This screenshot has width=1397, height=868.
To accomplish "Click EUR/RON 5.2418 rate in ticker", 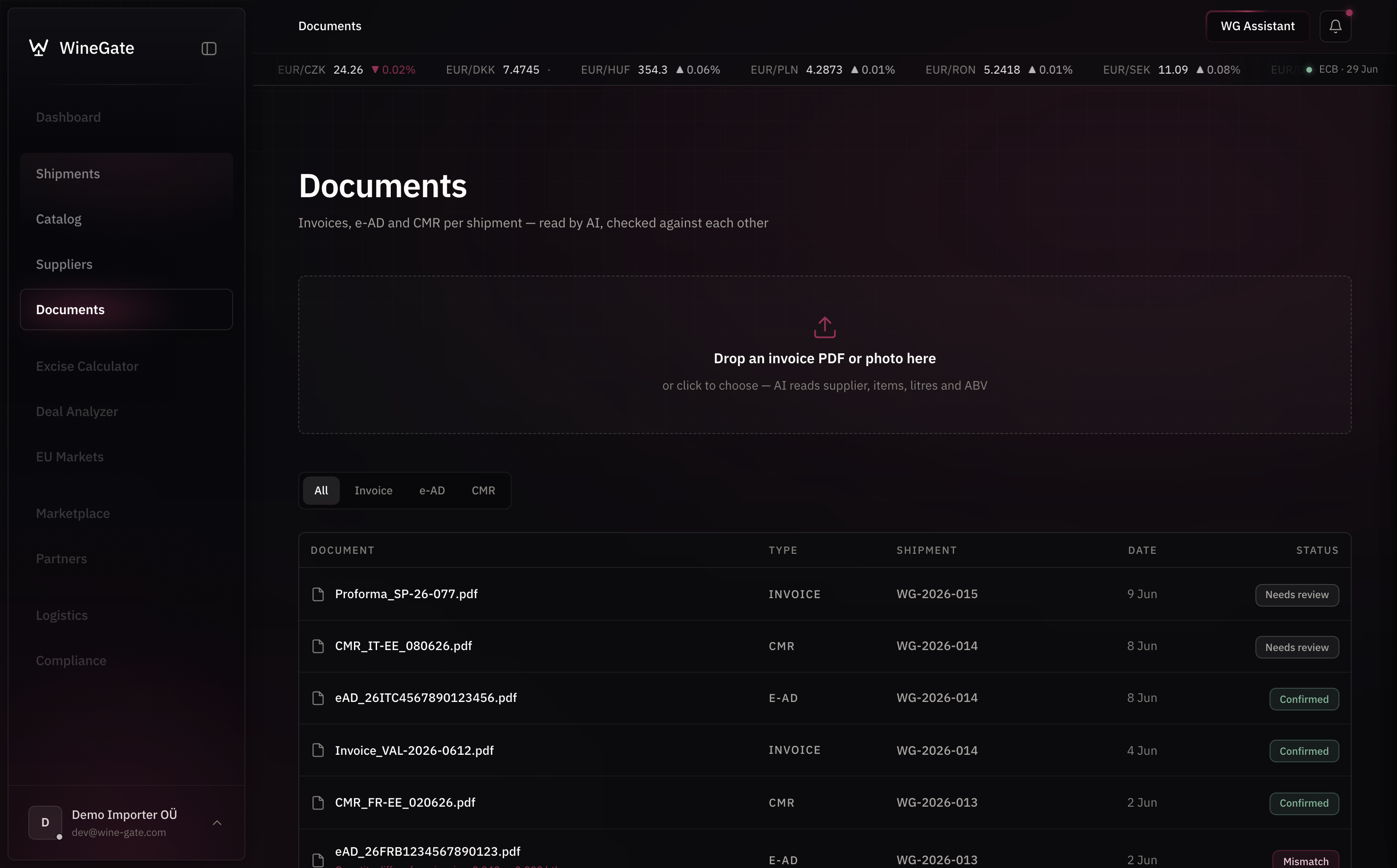I will click(973, 69).
